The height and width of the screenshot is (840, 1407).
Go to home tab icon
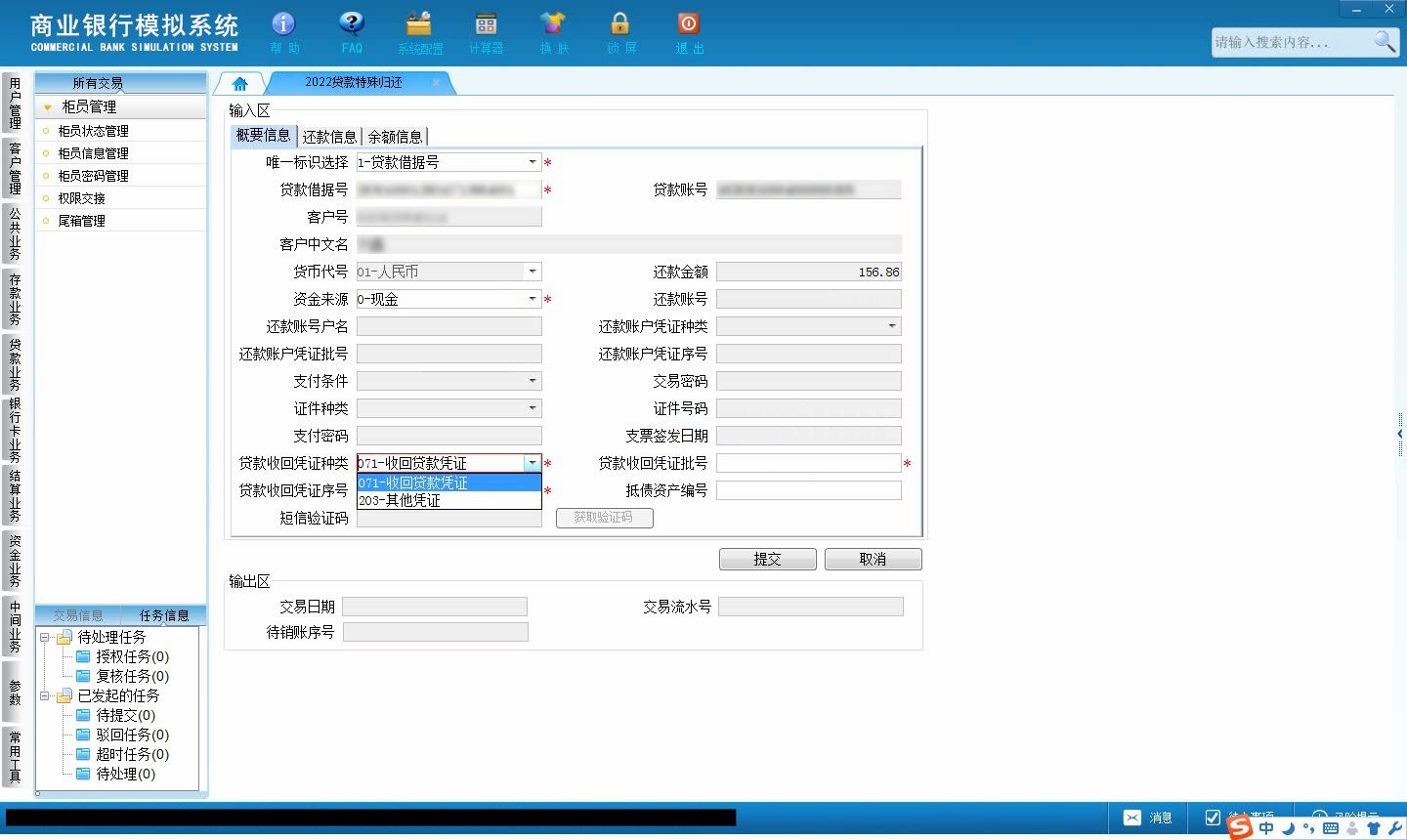[x=240, y=83]
